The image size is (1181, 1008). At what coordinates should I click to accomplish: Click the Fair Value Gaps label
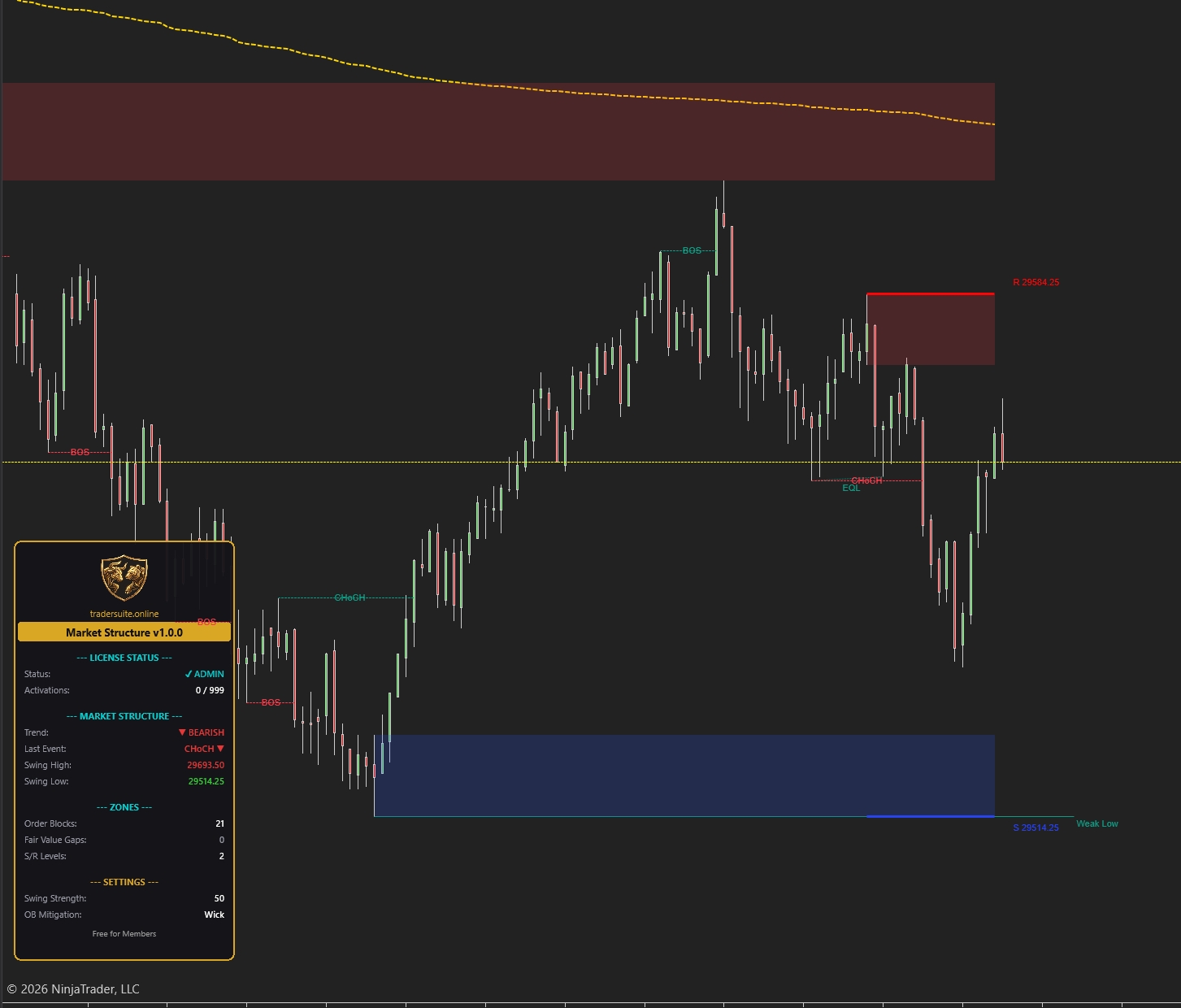coord(55,840)
